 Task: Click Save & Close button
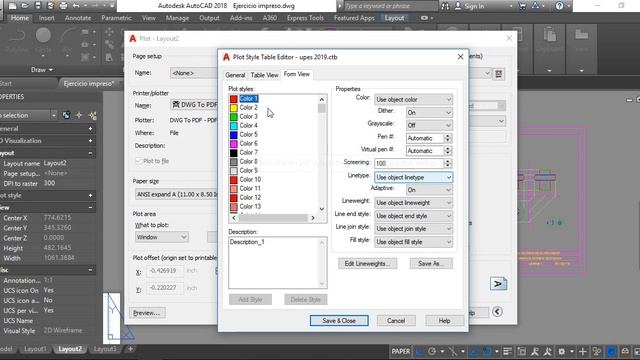(x=339, y=321)
